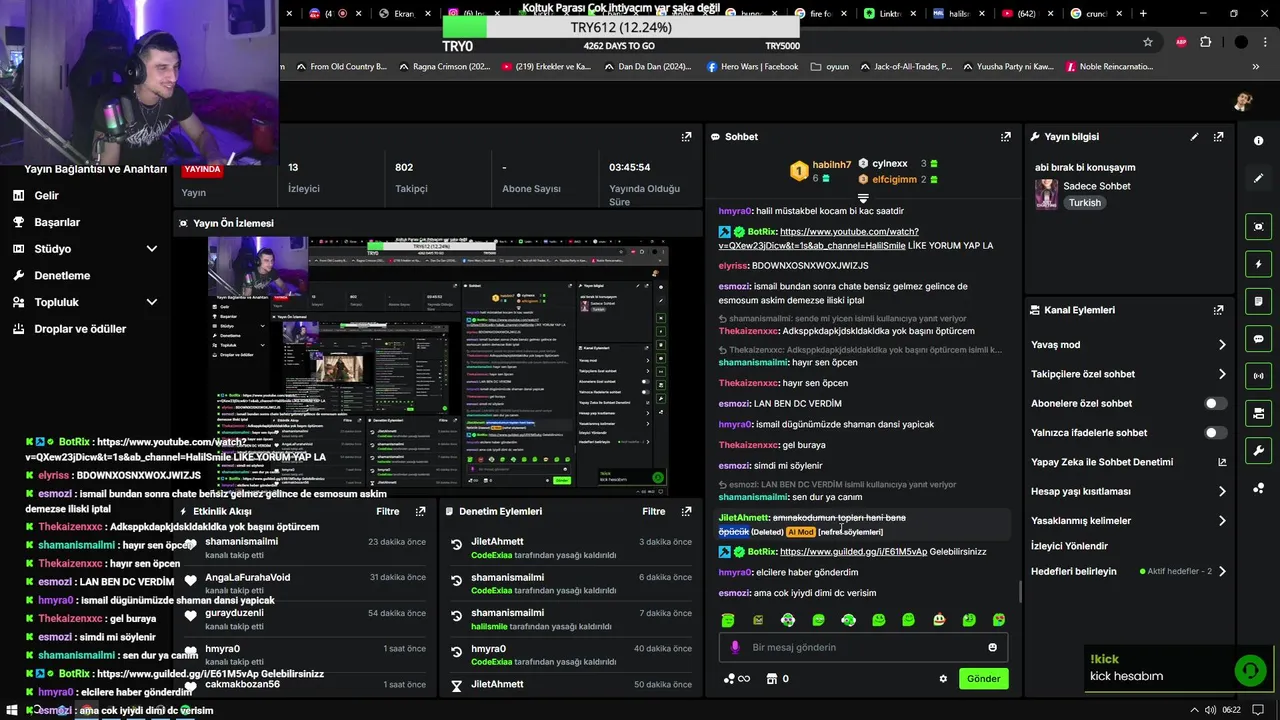
Task: Pop out the Yayın Ön İzlemesi panel
Action: click(686, 223)
